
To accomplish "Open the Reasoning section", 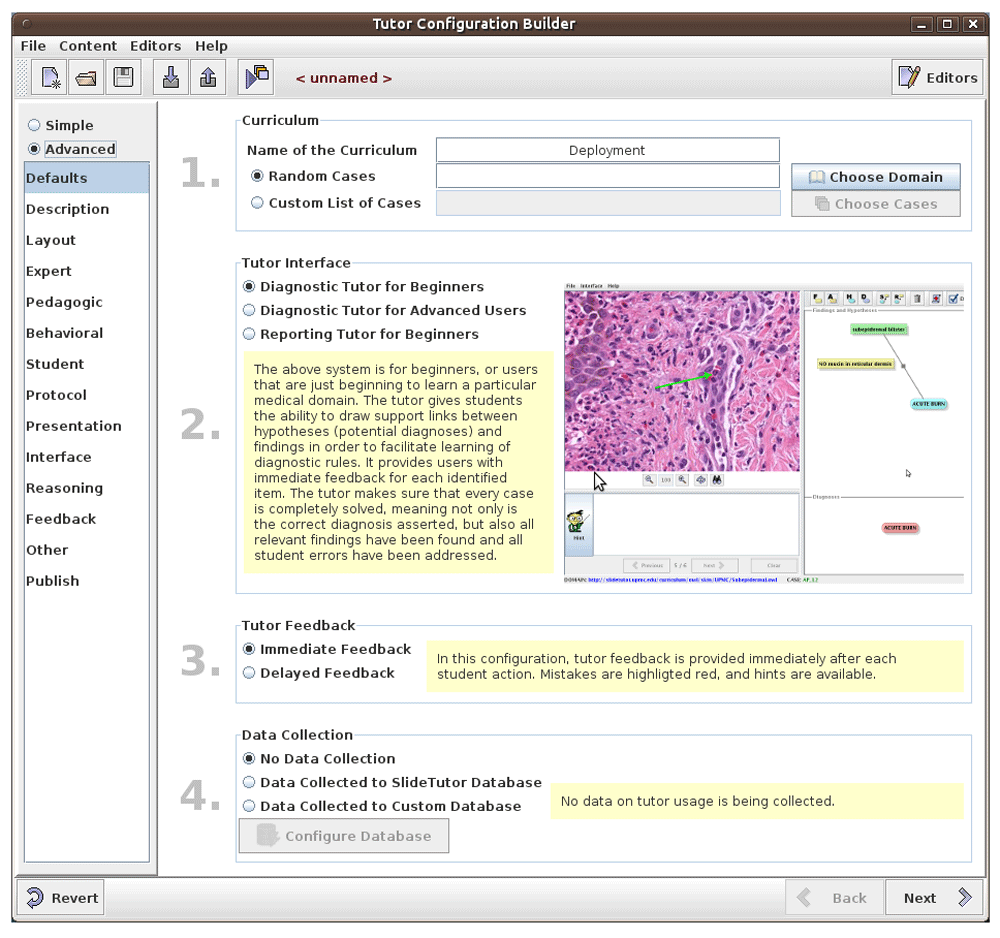I will tap(87, 488).
